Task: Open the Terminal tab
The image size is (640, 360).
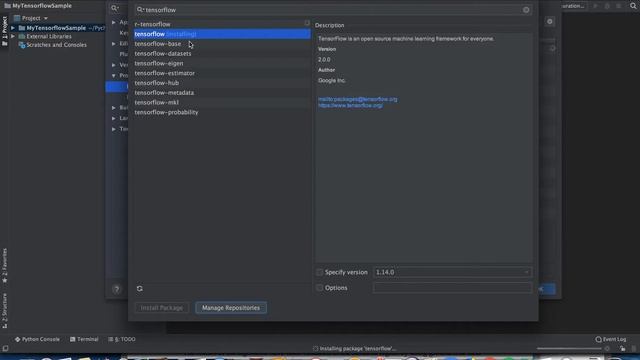Action: tap(84, 339)
